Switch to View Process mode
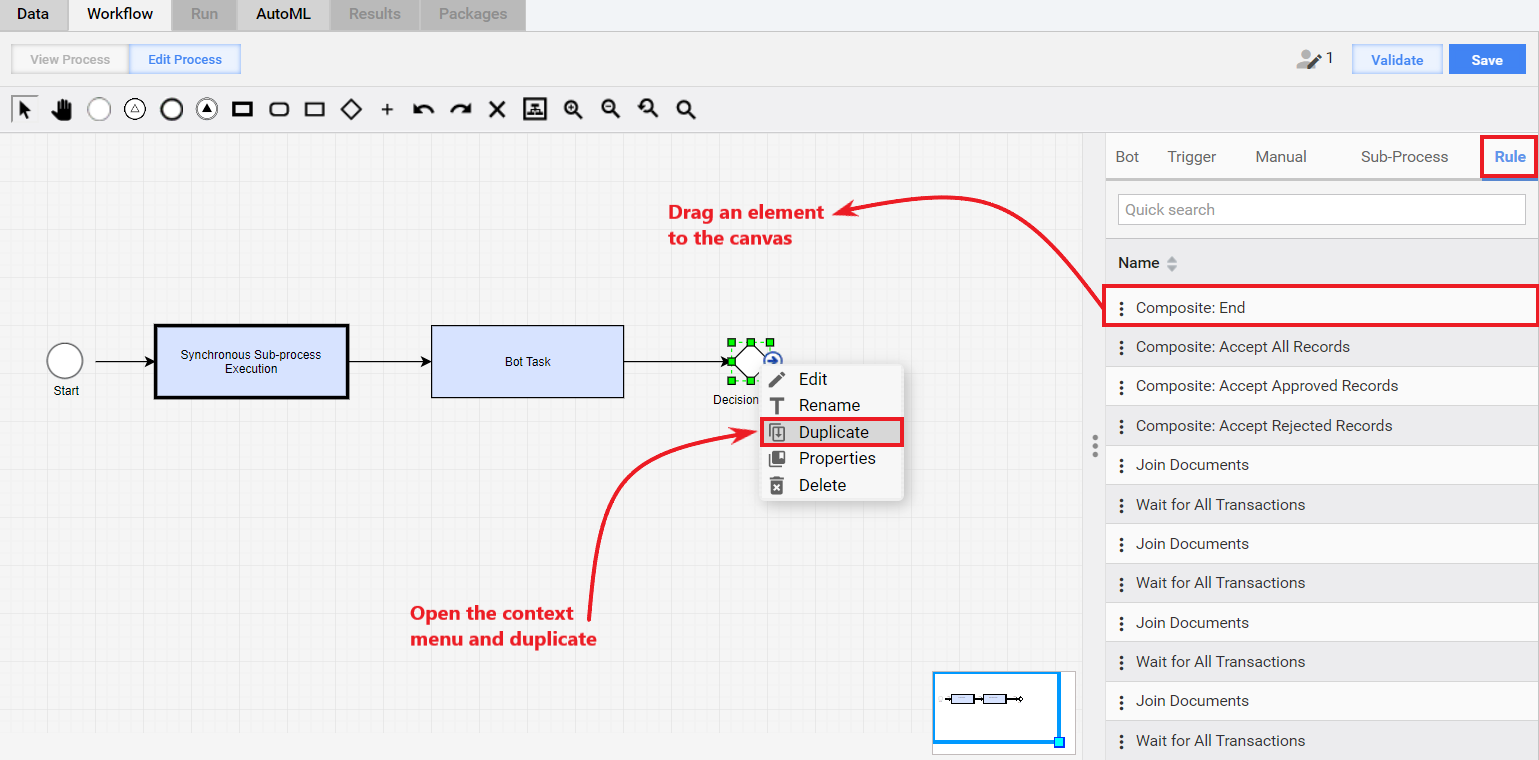 point(70,59)
